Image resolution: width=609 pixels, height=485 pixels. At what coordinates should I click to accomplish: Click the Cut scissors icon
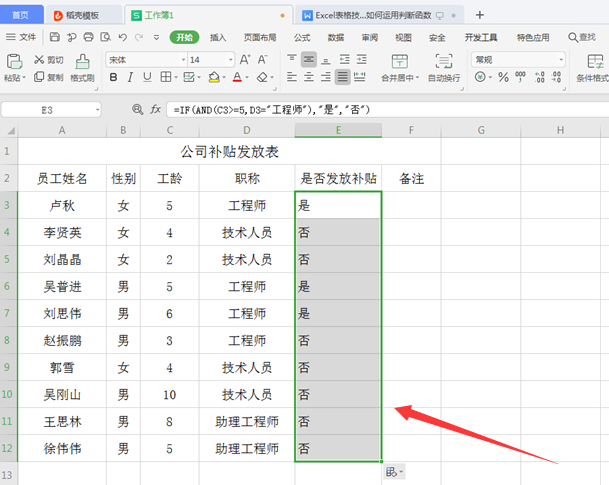(x=39, y=59)
